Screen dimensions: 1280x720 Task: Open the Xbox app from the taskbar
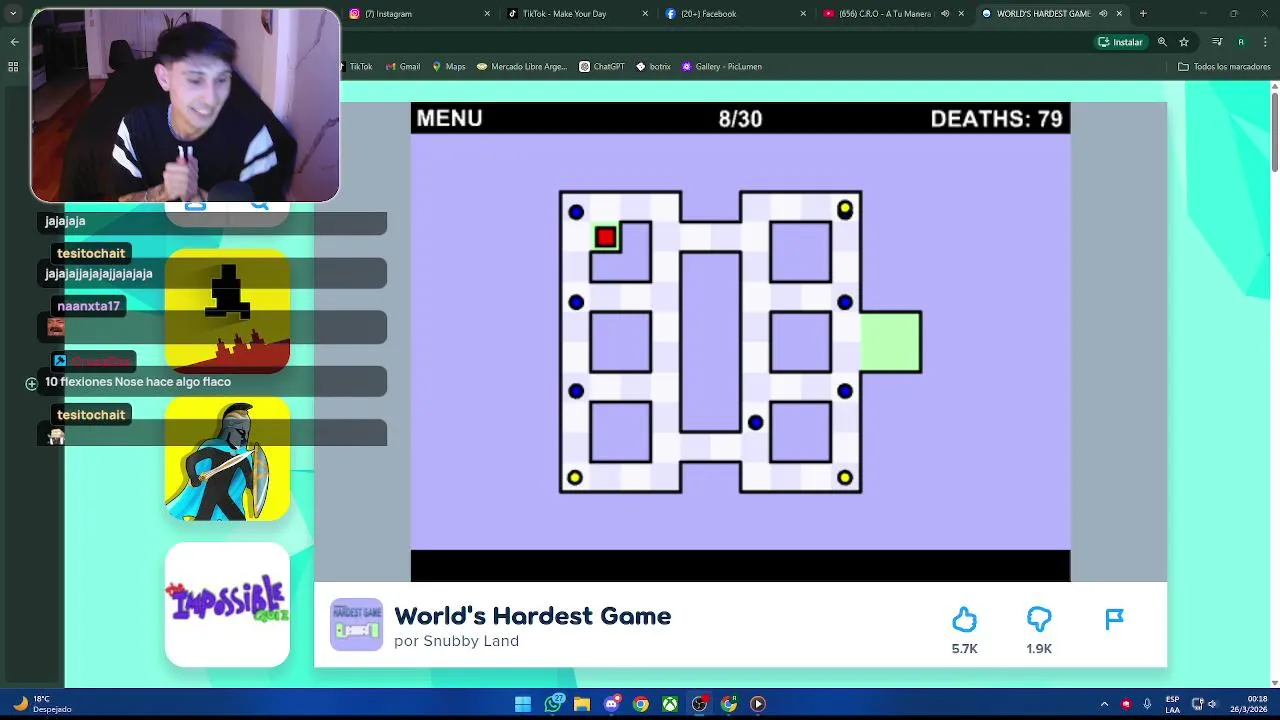pyautogui.click(x=670, y=704)
